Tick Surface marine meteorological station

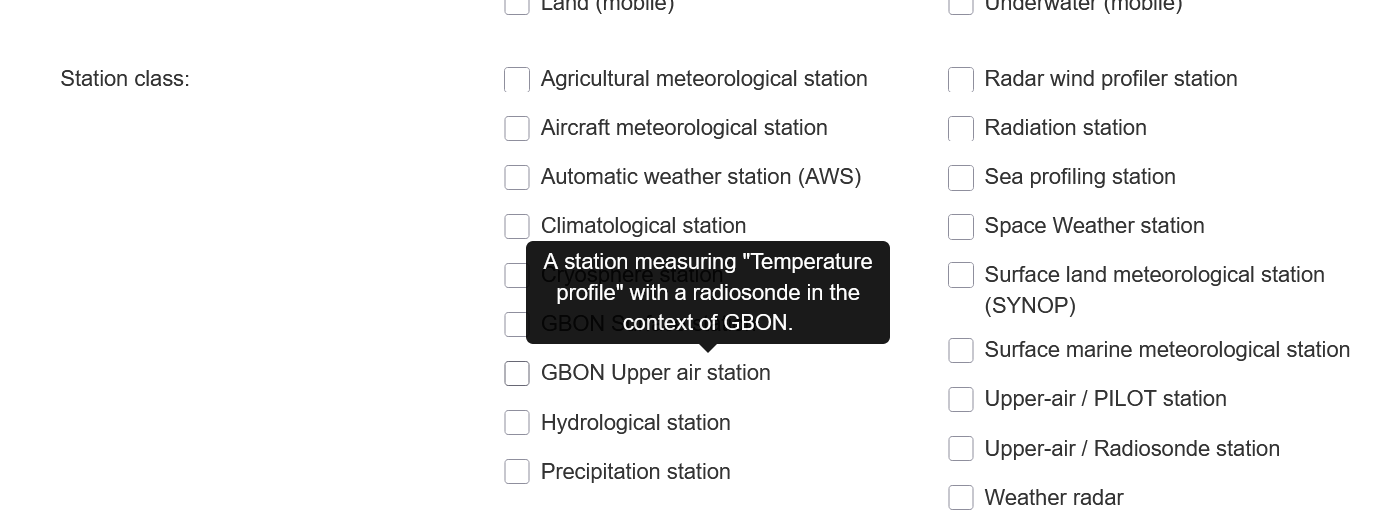click(961, 350)
